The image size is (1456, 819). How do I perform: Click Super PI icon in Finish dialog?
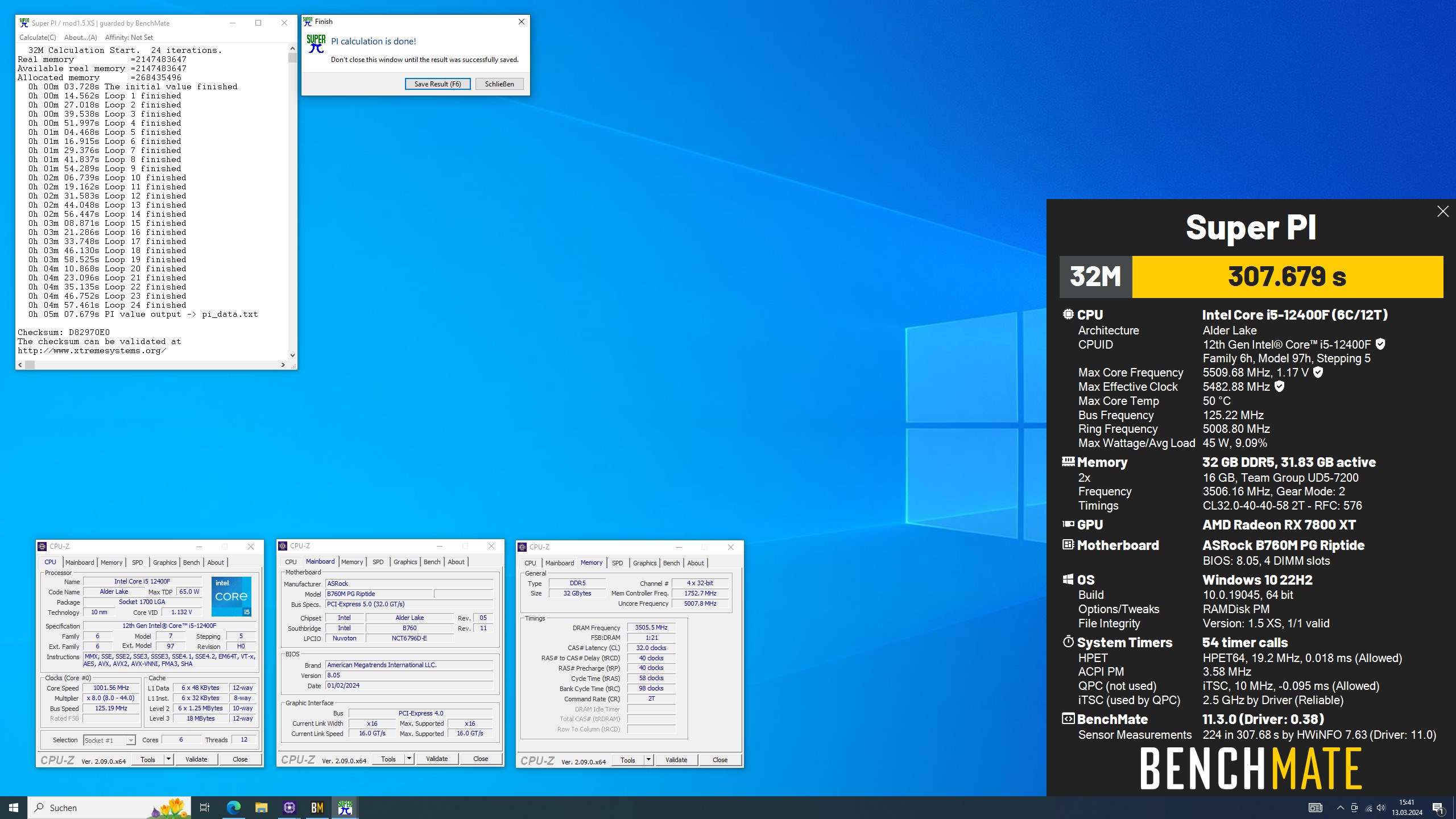(316, 44)
